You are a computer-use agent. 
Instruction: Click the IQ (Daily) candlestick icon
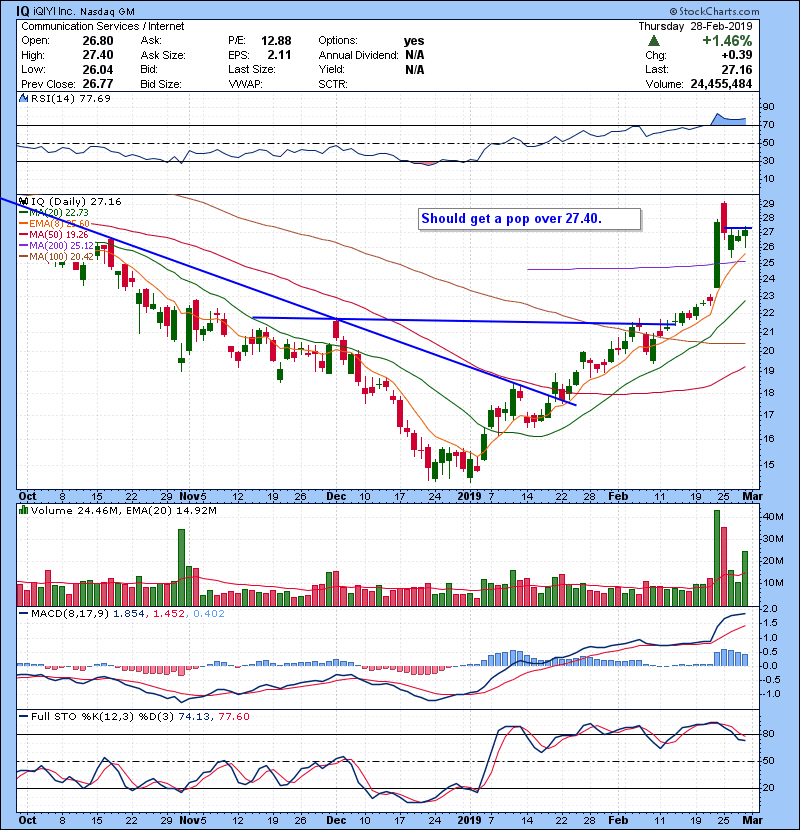(x=23, y=201)
